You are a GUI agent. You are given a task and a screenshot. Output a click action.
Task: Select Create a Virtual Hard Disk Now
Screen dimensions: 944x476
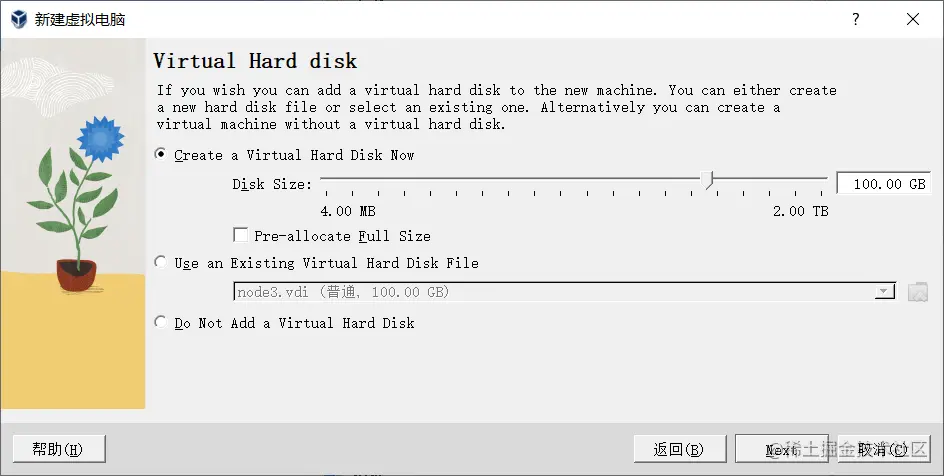162,155
